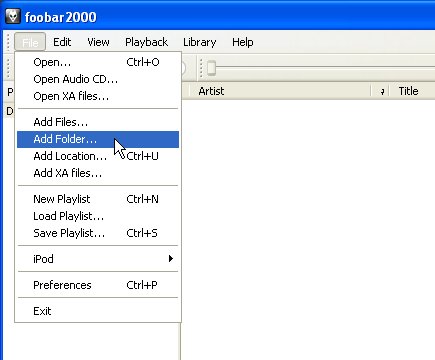Viewport: 435px width, 360px height.
Task: Click the Artist column header
Action: (x=280, y=91)
